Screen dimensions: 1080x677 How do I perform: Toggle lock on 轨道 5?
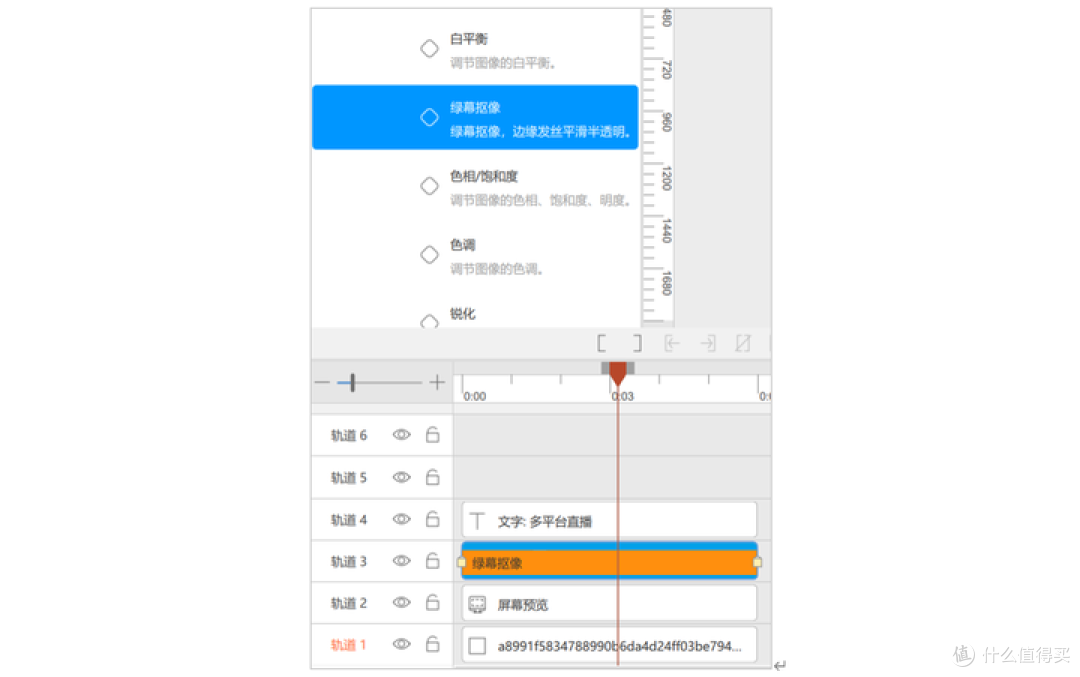pyautogui.click(x=433, y=477)
